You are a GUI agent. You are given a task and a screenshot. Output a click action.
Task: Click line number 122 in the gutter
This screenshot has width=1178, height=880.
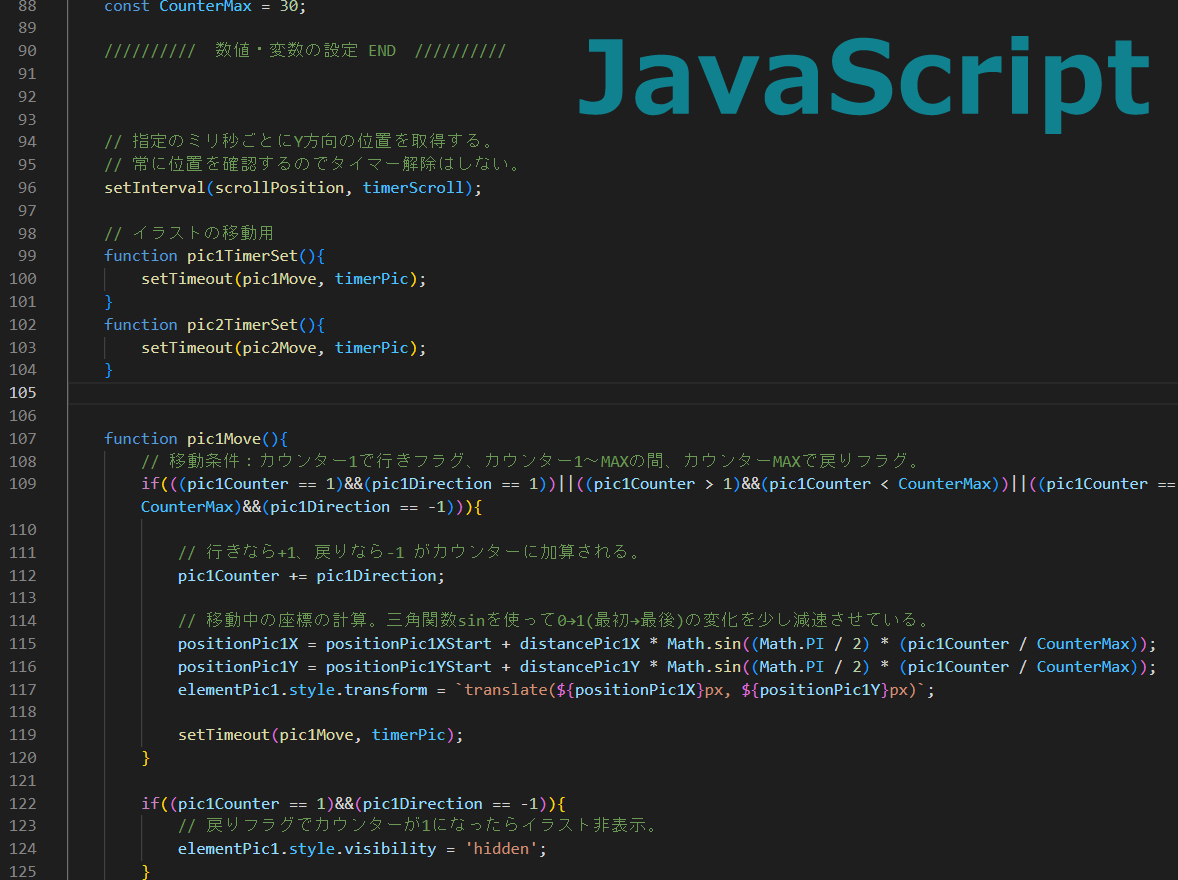tap(22, 804)
